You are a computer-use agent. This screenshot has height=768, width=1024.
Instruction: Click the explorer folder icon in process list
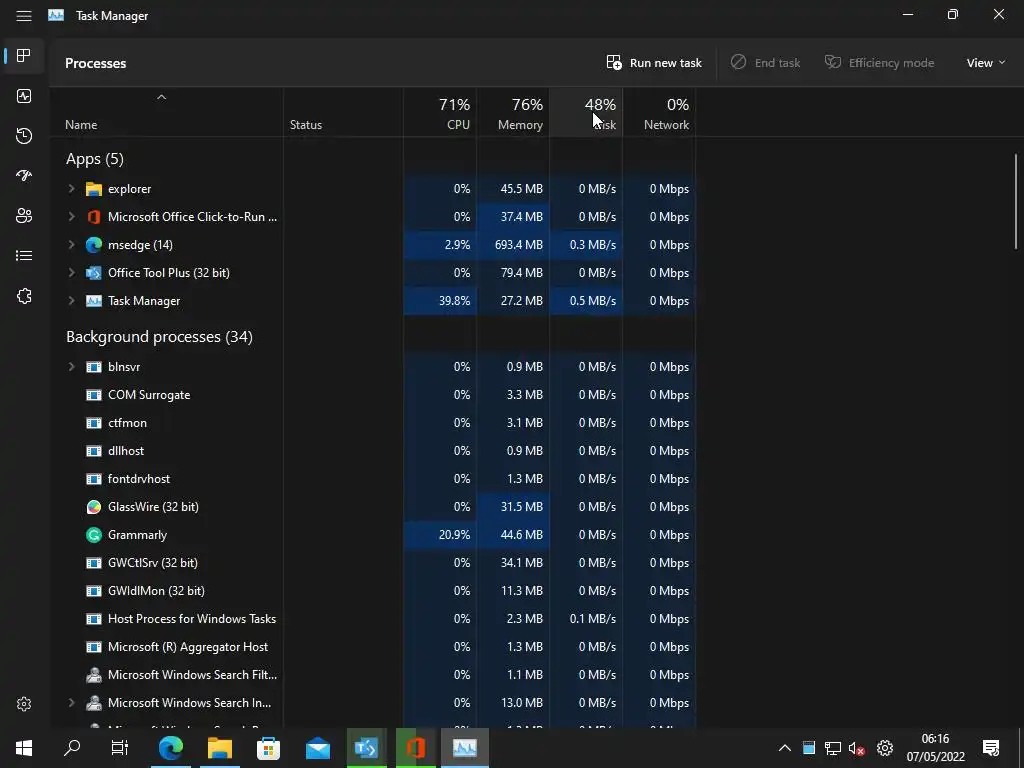click(94, 189)
